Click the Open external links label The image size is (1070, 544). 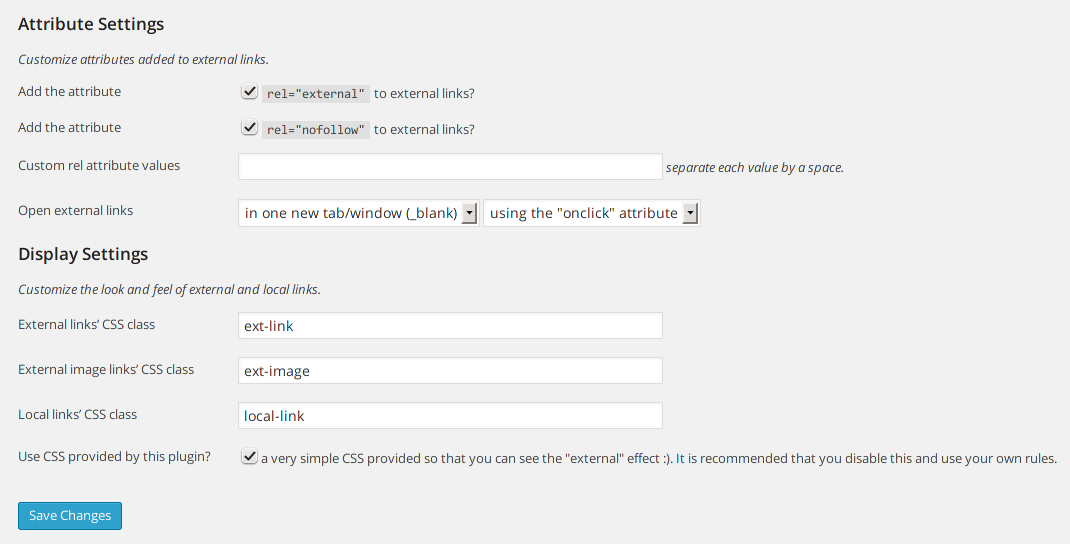pos(76,210)
